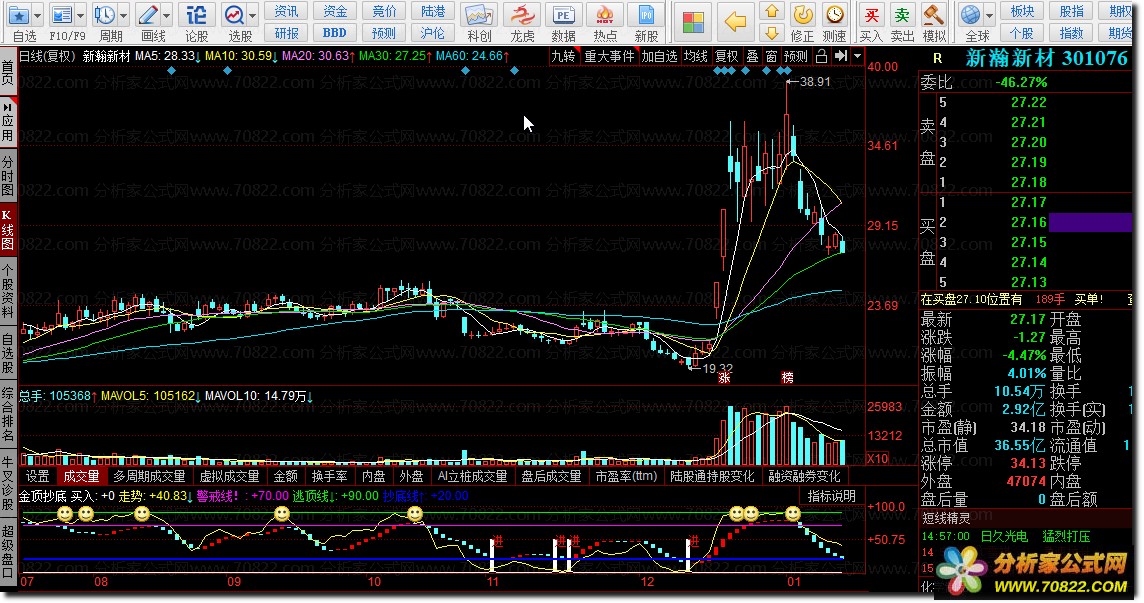Open the 全球 globe markets icon
The height and width of the screenshot is (603, 1144).
[970, 15]
